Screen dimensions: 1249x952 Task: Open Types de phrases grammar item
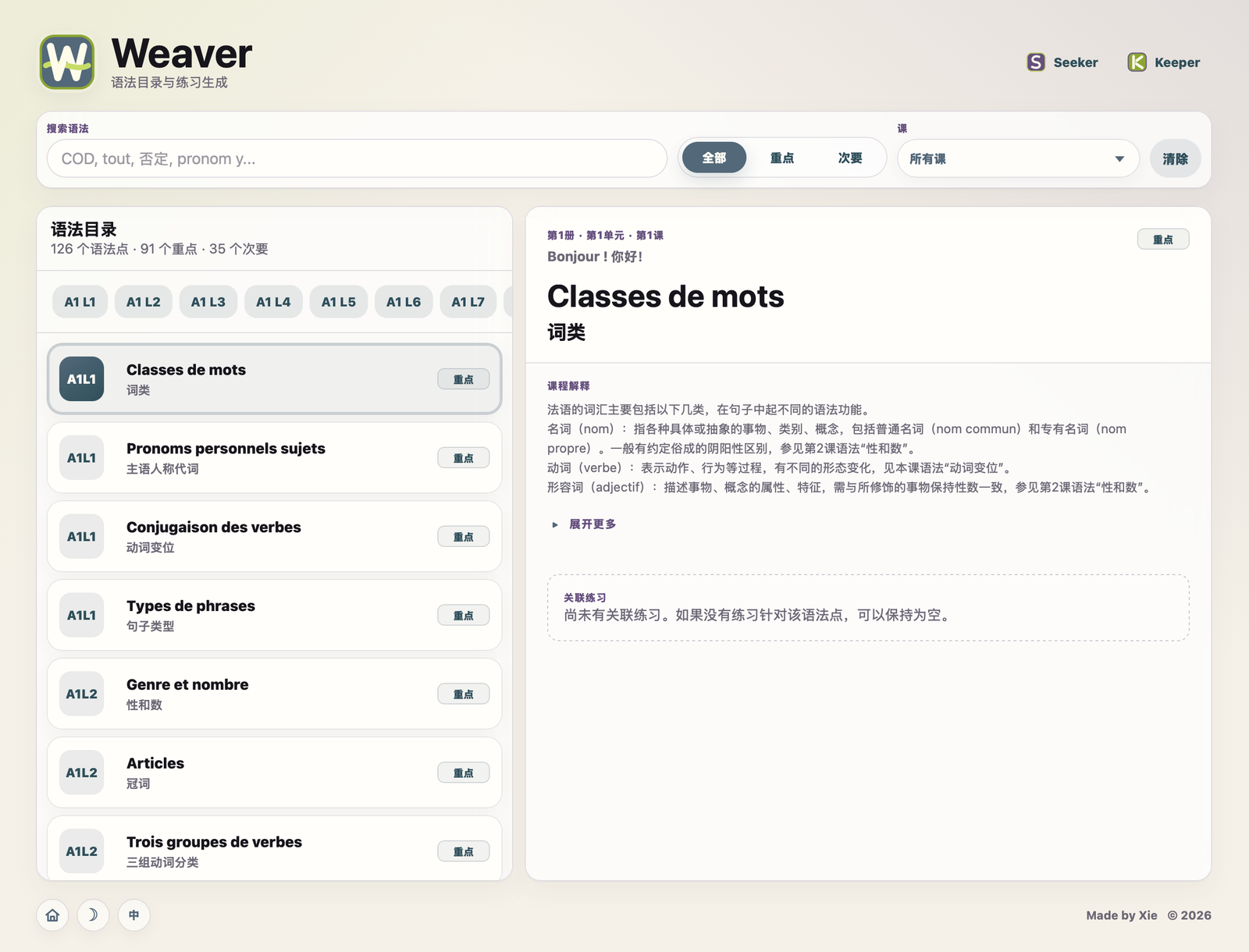coord(274,615)
